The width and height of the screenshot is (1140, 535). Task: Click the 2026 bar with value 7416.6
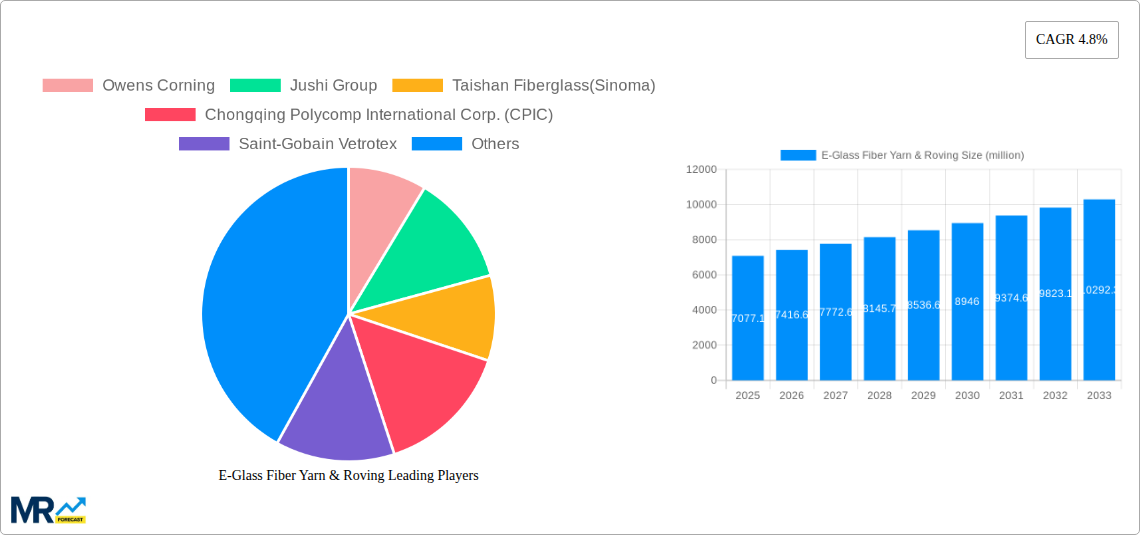coord(792,315)
